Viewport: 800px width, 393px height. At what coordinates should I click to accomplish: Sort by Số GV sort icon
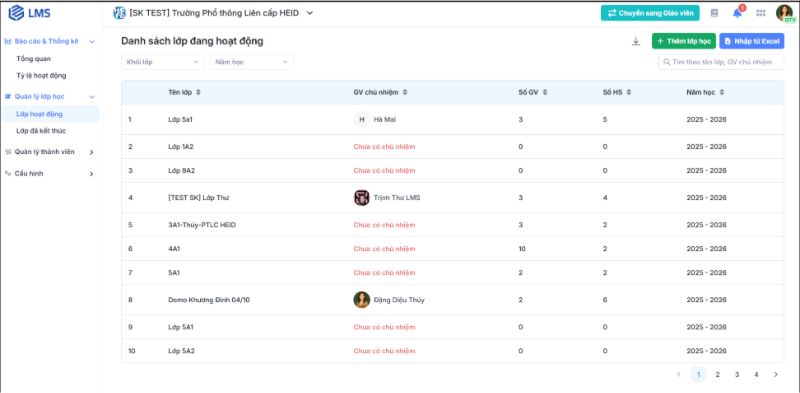click(x=545, y=92)
